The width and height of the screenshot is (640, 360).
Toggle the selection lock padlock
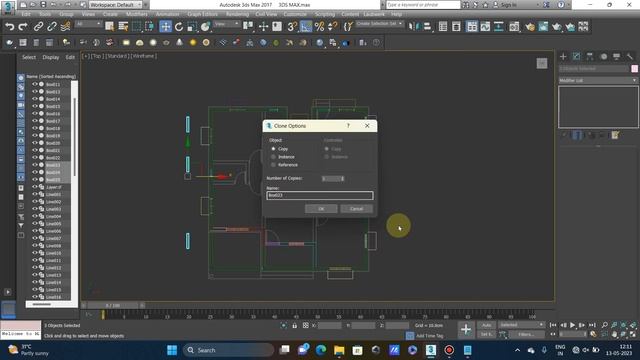(x=294, y=325)
